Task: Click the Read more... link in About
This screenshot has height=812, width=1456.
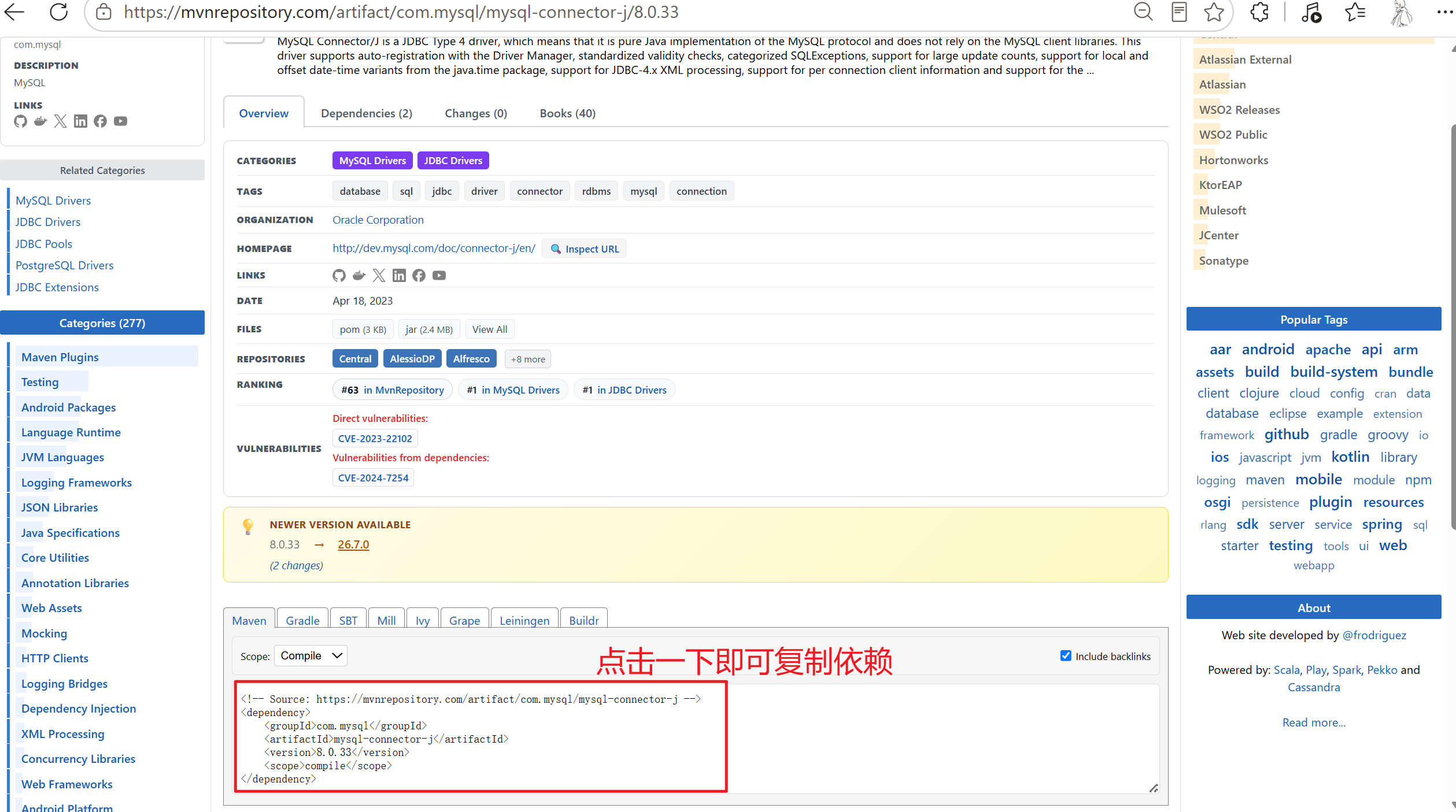Action: 1314,722
